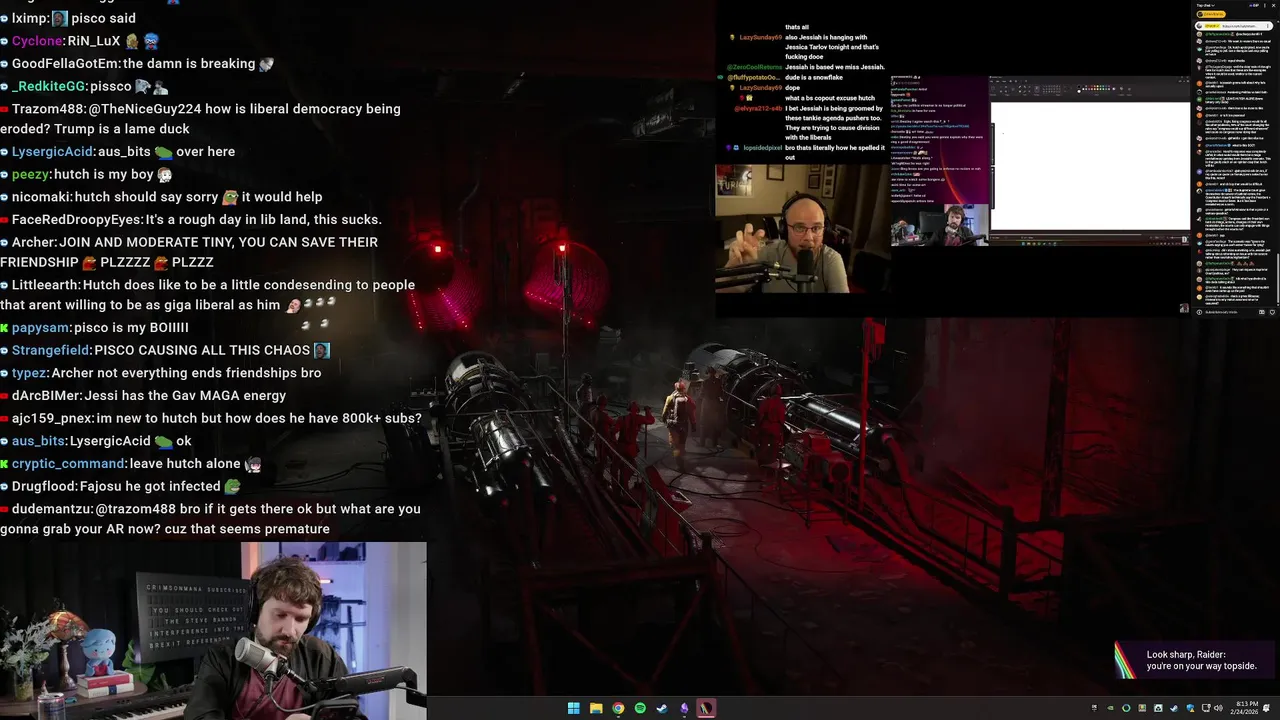Select the highlighted active app on taskbar
This screenshot has height=720, width=1280.
coord(706,708)
